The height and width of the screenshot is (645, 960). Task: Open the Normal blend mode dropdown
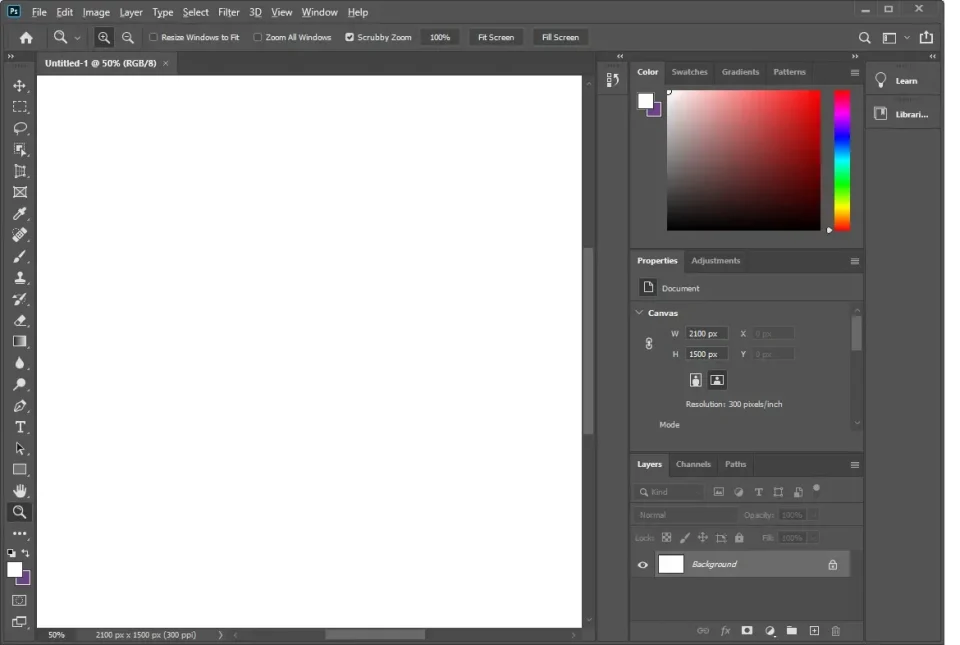pyautogui.click(x=685, y=515)
